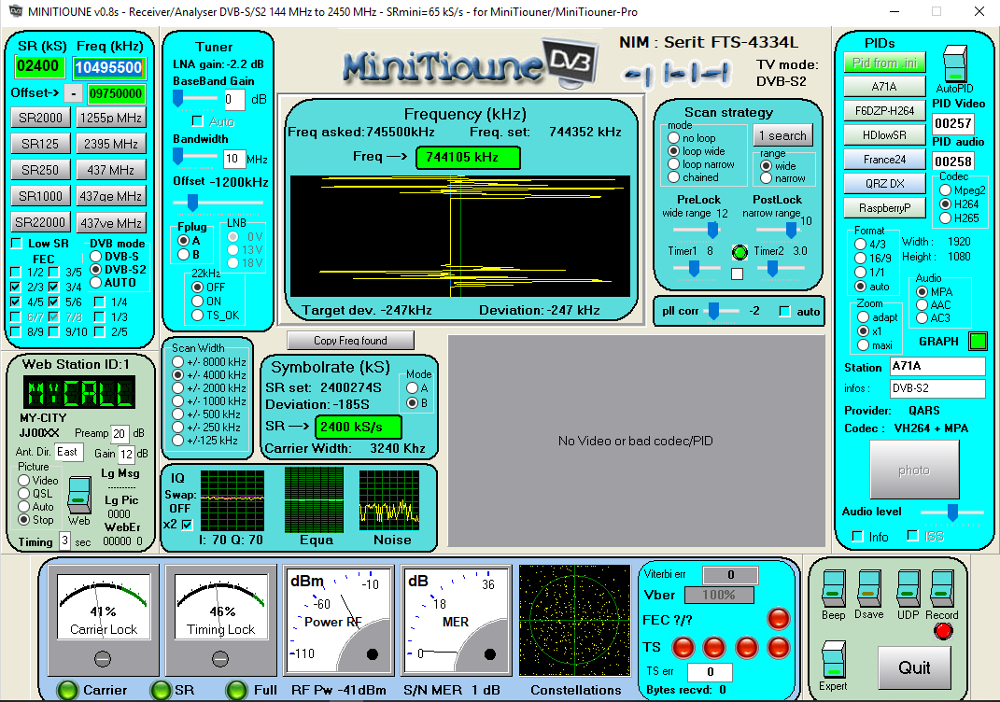
Task: Click the RaspberryP PID preset
Action: point(885,208)
